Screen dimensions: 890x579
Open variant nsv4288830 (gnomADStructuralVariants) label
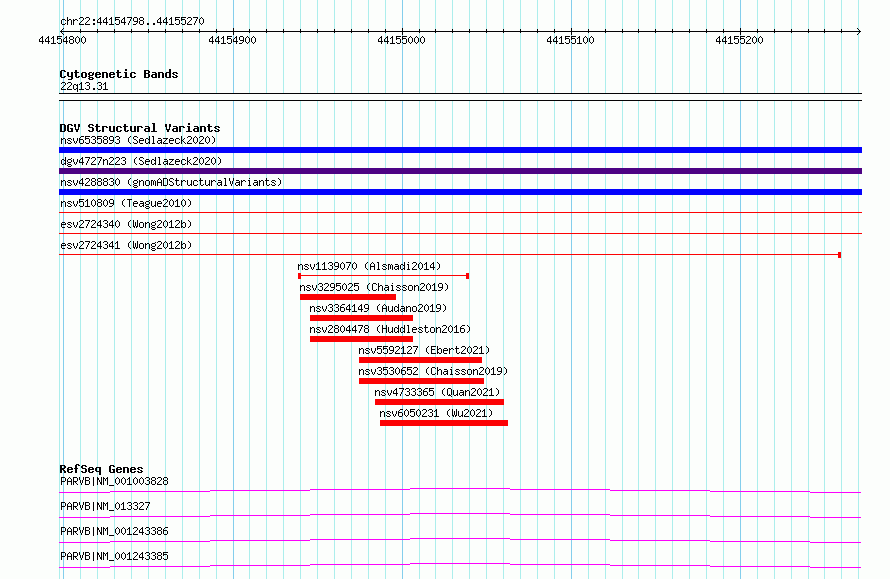(171, 182)
